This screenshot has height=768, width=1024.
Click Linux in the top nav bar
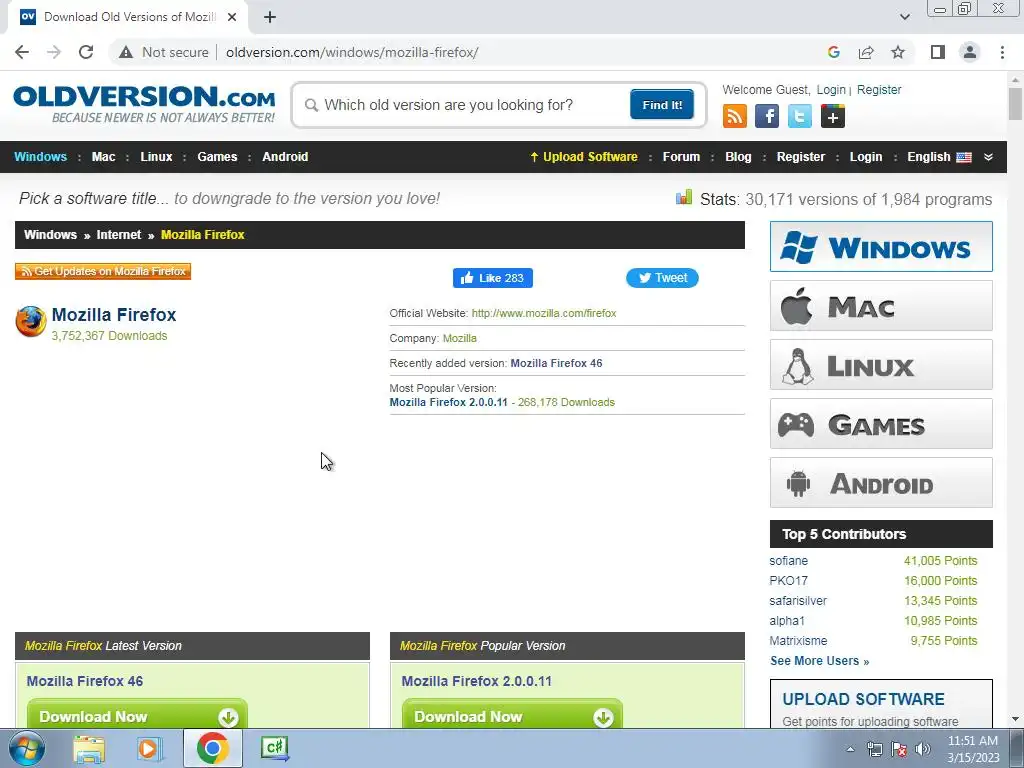[x=156, y=157]
